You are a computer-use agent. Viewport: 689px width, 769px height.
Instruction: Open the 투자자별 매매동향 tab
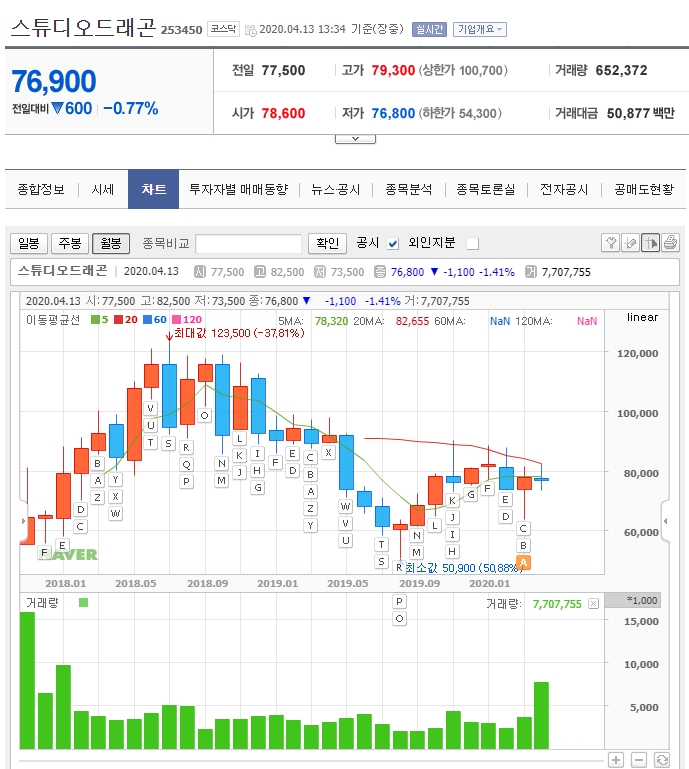click(239, 189)
